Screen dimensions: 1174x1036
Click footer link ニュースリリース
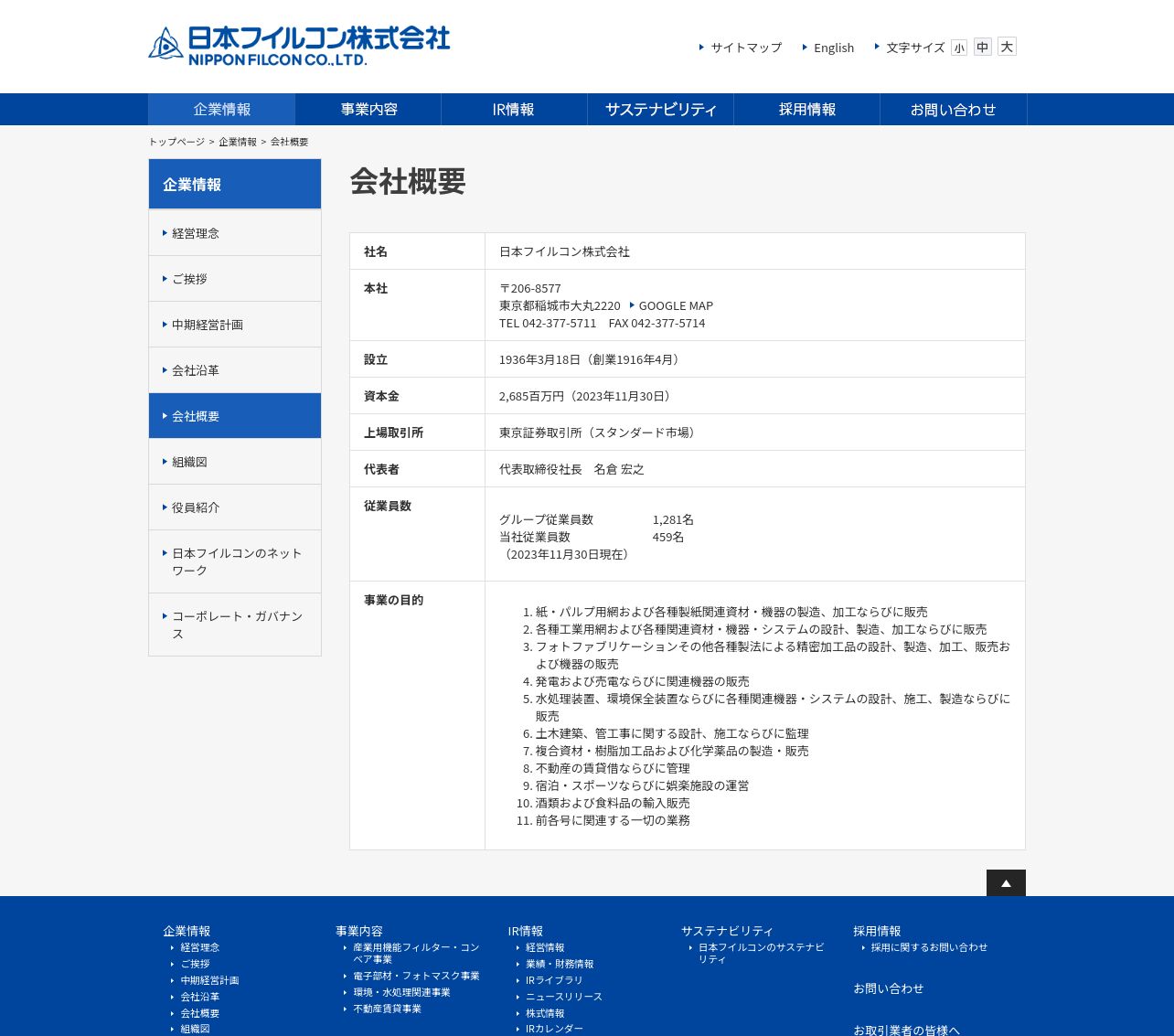click(564, 997)
